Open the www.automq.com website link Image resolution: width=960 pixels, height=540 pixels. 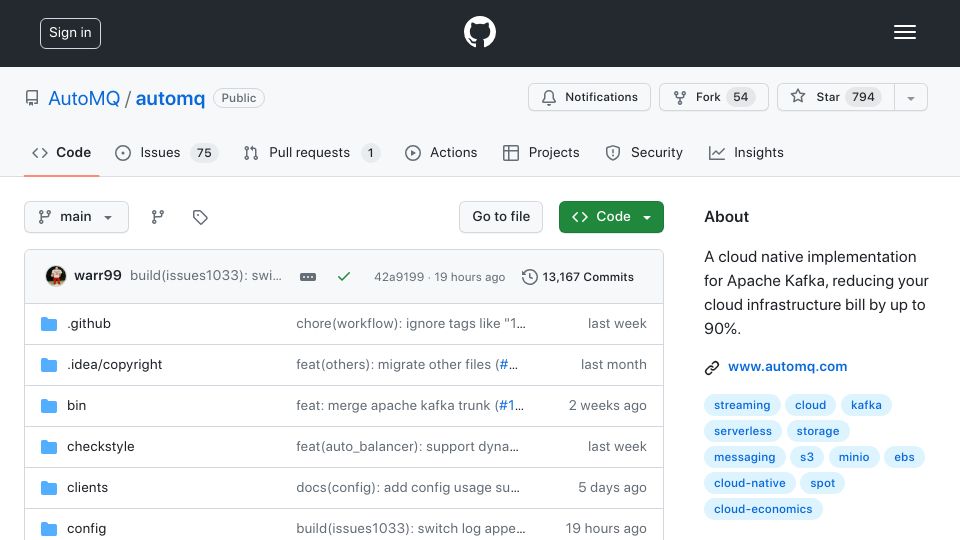point(787,367)
